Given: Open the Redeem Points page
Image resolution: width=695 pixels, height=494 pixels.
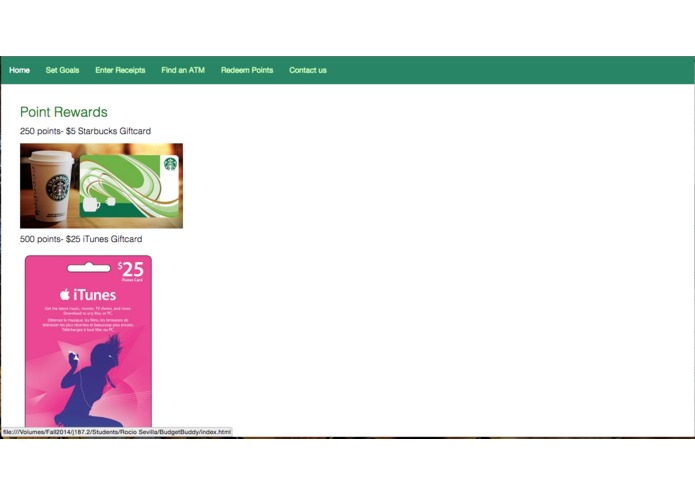Looking at the screenshot, I should (x=247, y=70).
